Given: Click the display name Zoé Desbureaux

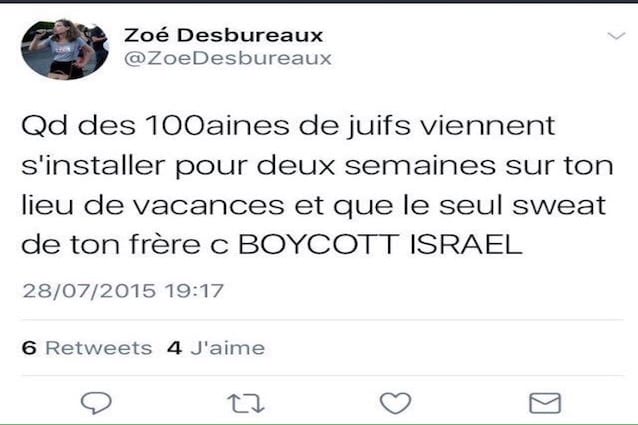Looking at the screenshot, I should (x=223, y=35).
